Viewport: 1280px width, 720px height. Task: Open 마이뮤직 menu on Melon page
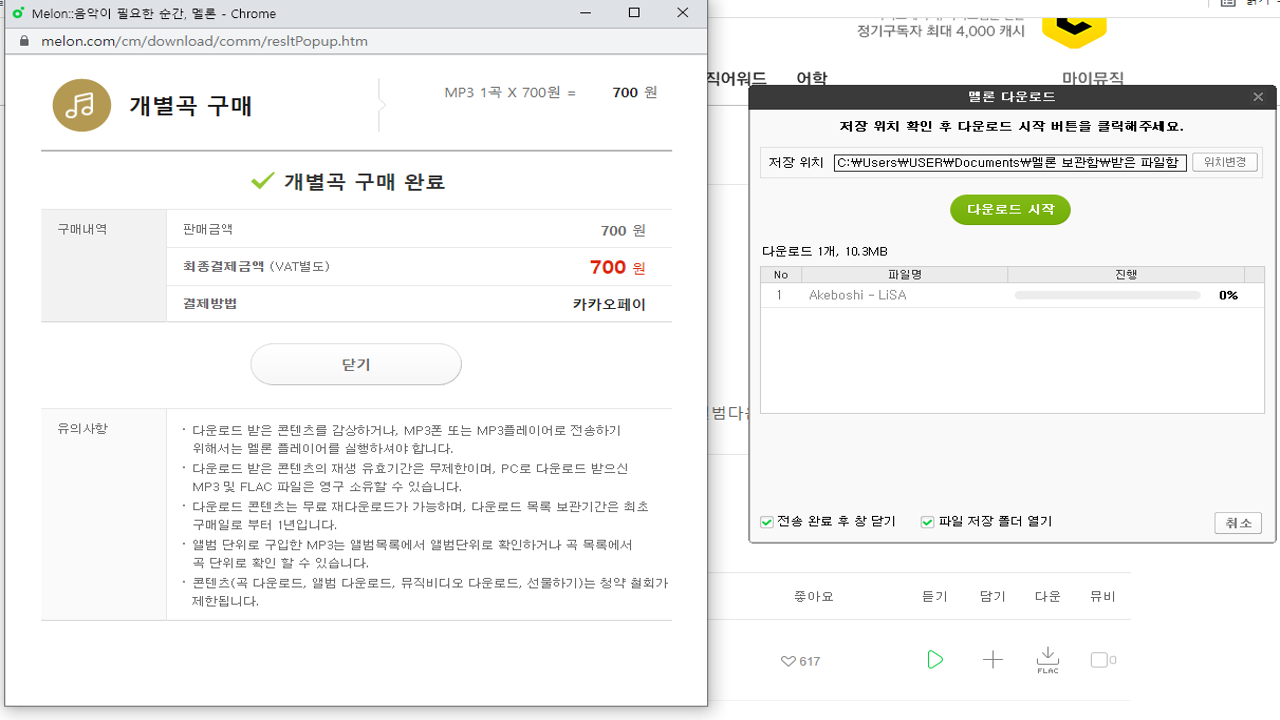[1093, 78]
